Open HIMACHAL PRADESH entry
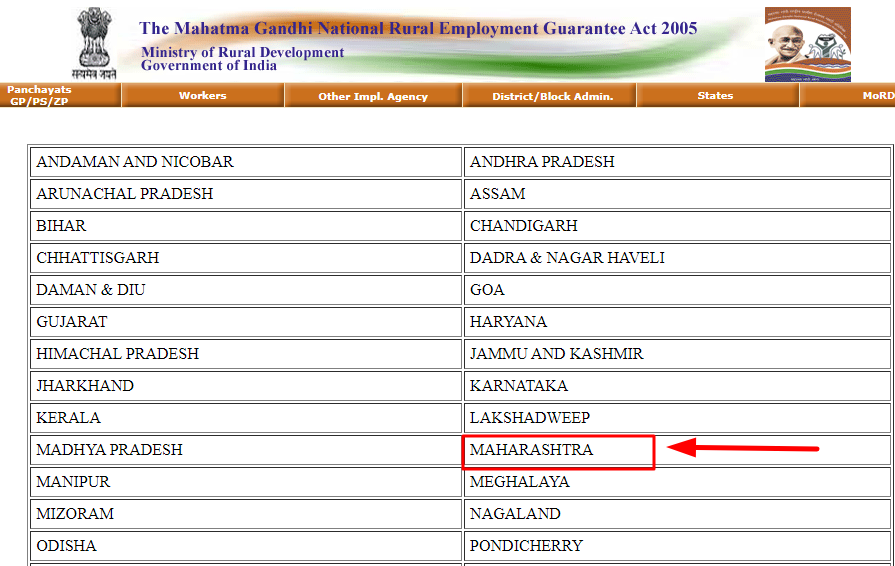 118,354
